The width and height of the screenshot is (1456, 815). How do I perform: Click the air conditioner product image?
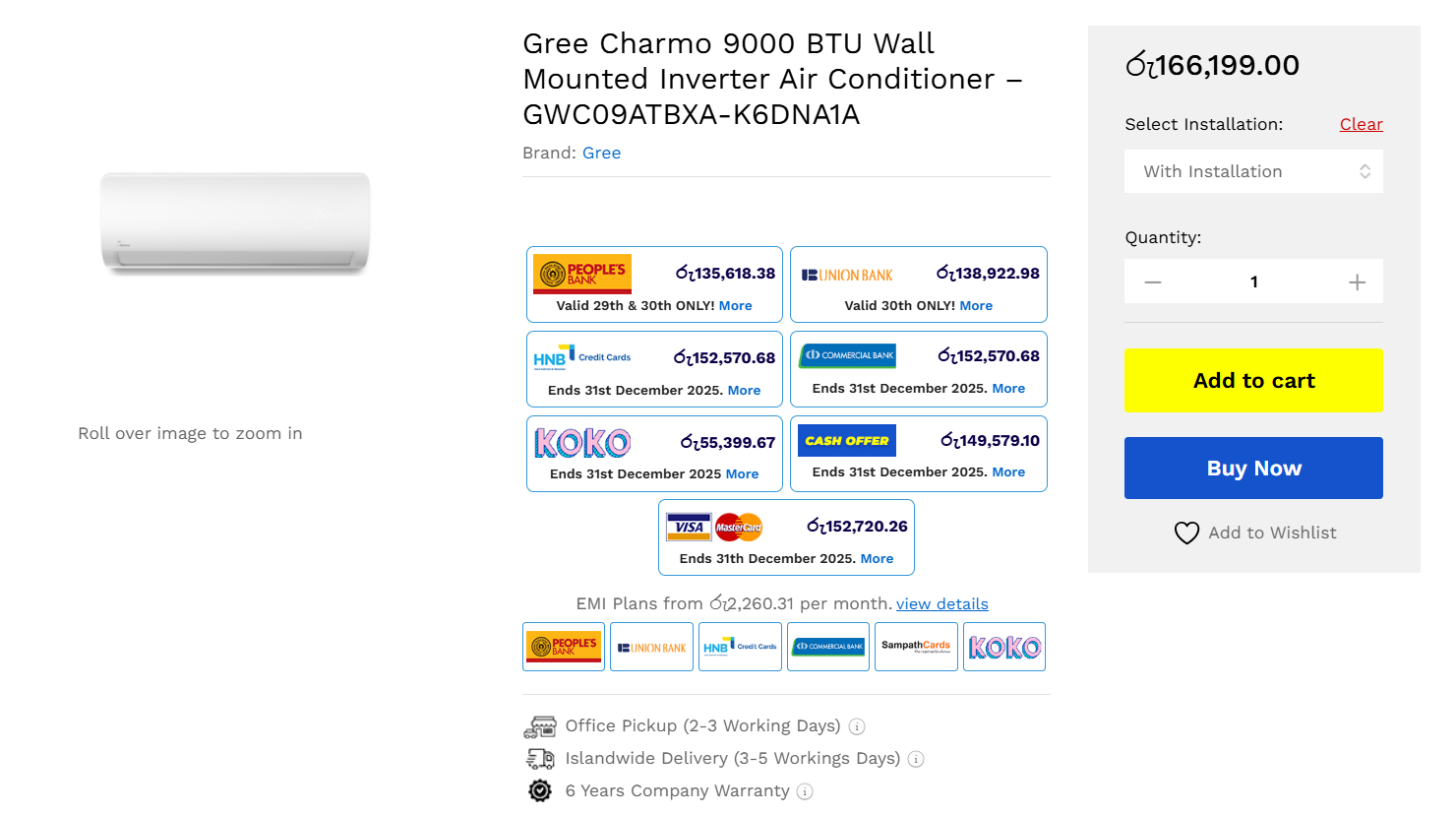click(235, 223)
